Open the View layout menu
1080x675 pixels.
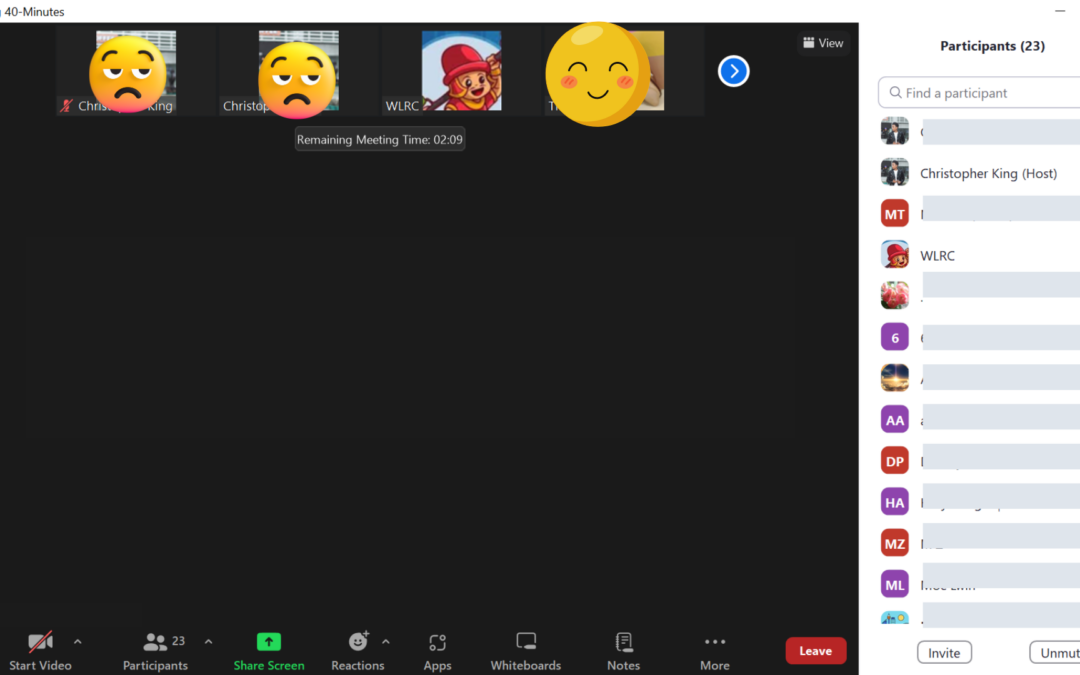[823, 43]
